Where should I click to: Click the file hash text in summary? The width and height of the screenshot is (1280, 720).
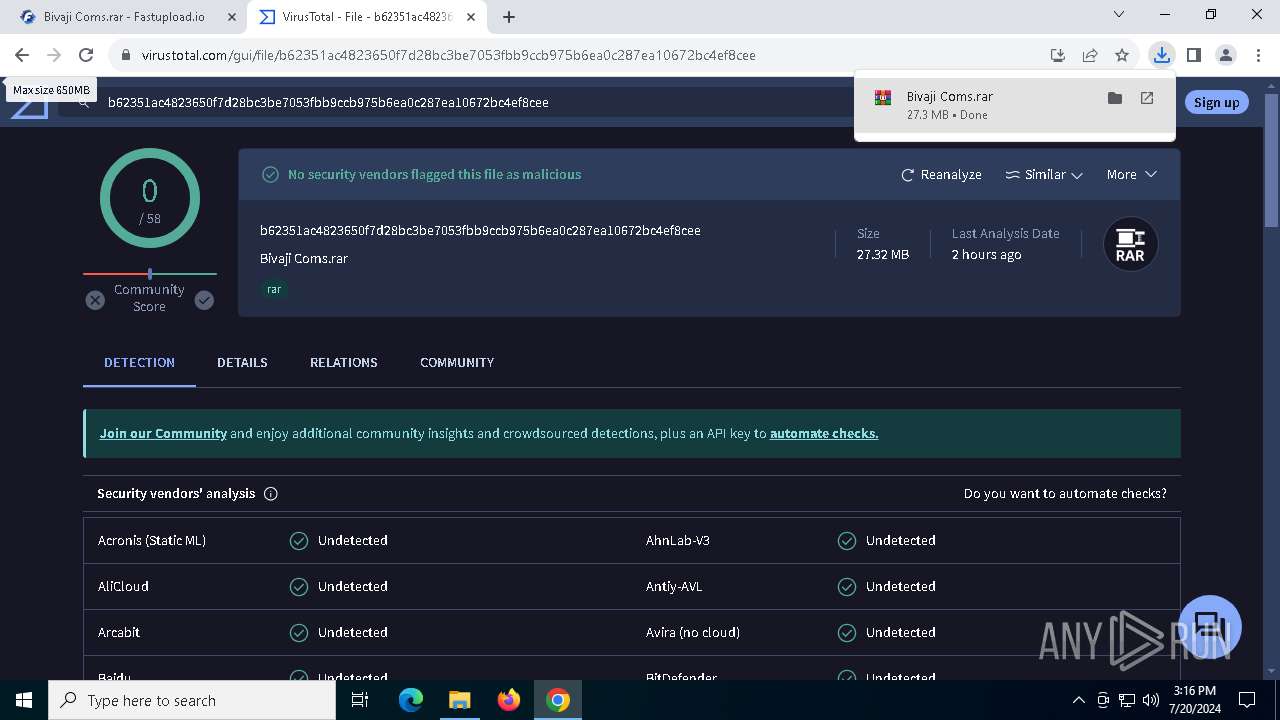pyautogui.click(x=480, y=230)
